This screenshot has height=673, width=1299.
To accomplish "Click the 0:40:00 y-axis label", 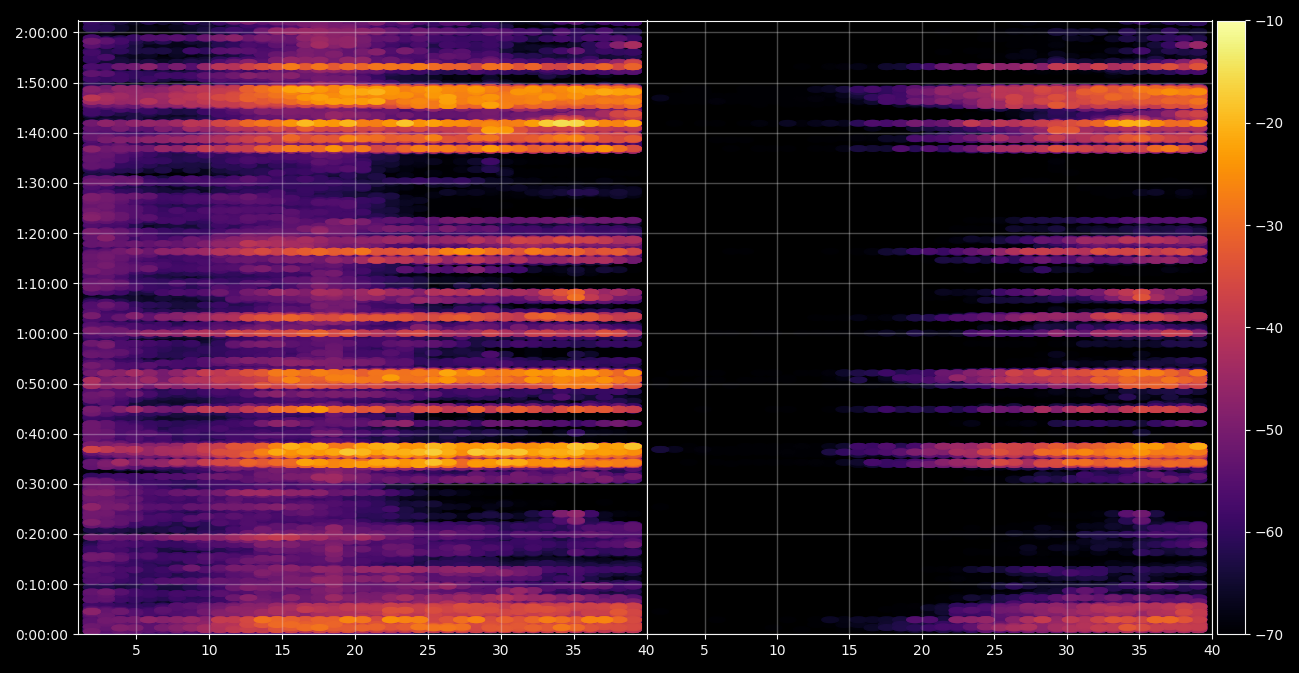I will (x=42, y=433).
